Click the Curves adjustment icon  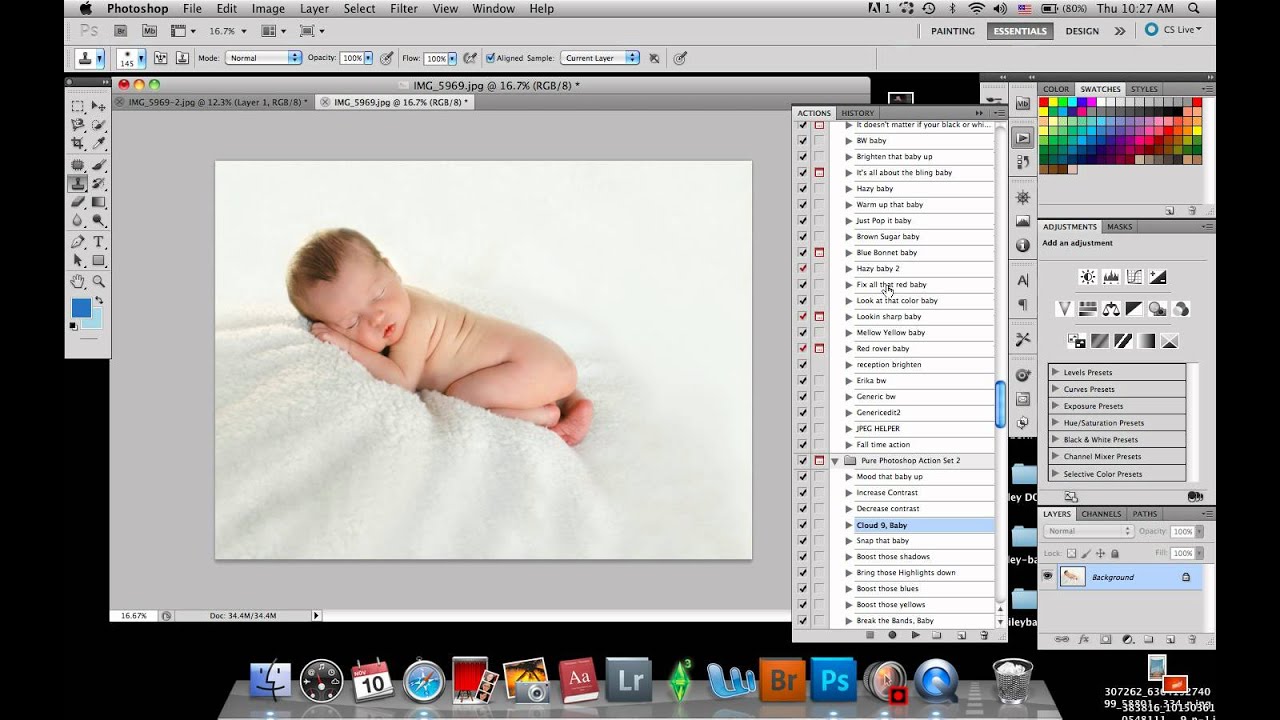coord(1134,277)
